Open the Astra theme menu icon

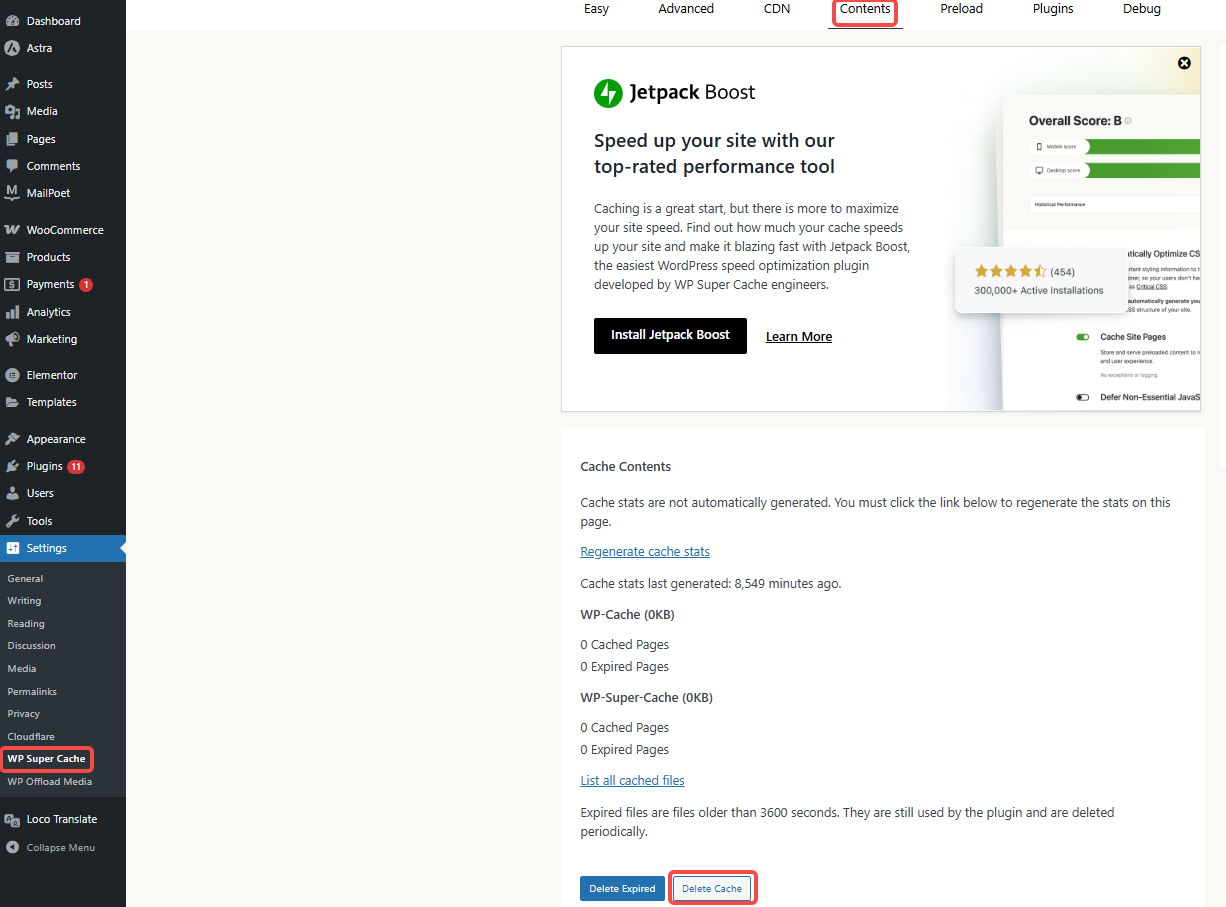(x=12, y=48)
